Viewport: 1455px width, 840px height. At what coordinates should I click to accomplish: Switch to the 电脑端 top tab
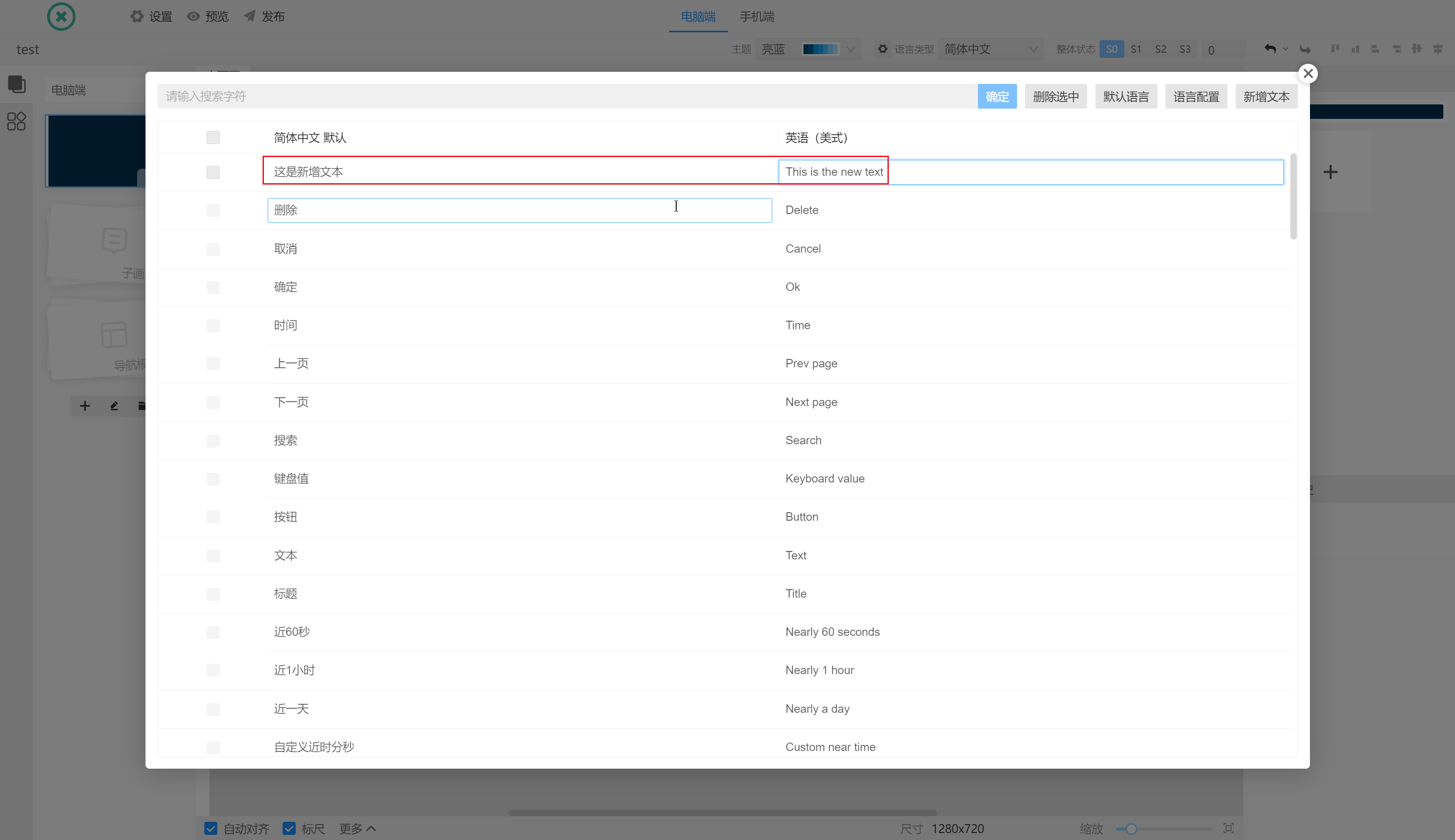tap(698, 16)
